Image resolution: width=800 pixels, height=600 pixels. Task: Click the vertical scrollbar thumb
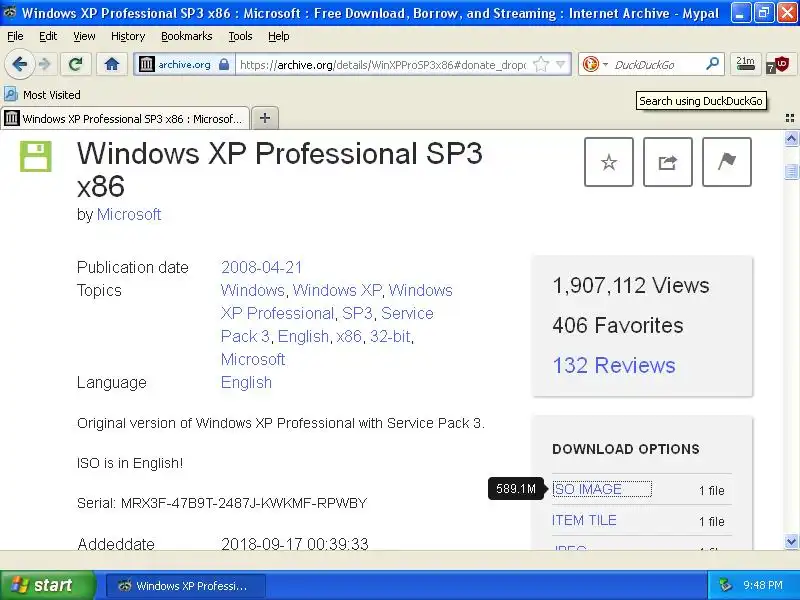[791, 171]
